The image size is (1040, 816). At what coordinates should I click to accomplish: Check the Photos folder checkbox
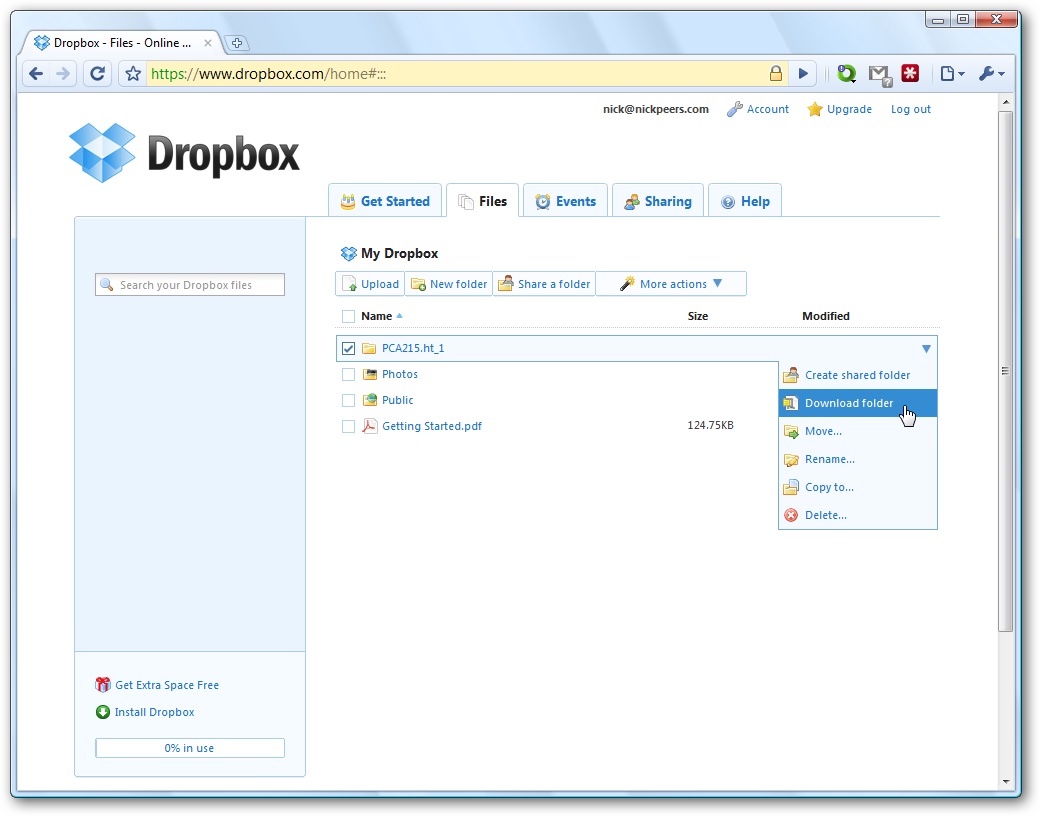pos(348,374)
